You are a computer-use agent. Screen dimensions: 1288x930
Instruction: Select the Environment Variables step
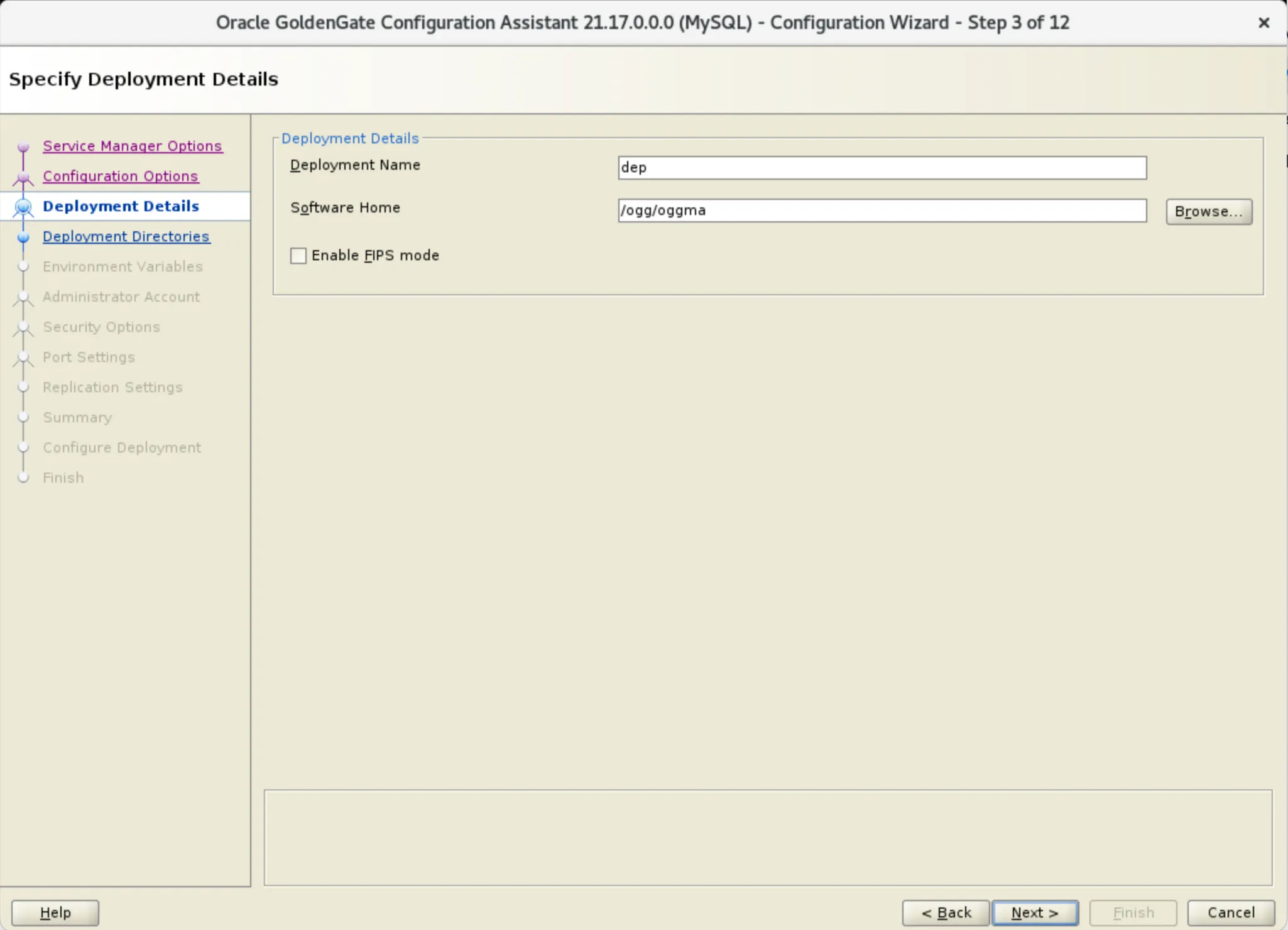tap(123, 266)
